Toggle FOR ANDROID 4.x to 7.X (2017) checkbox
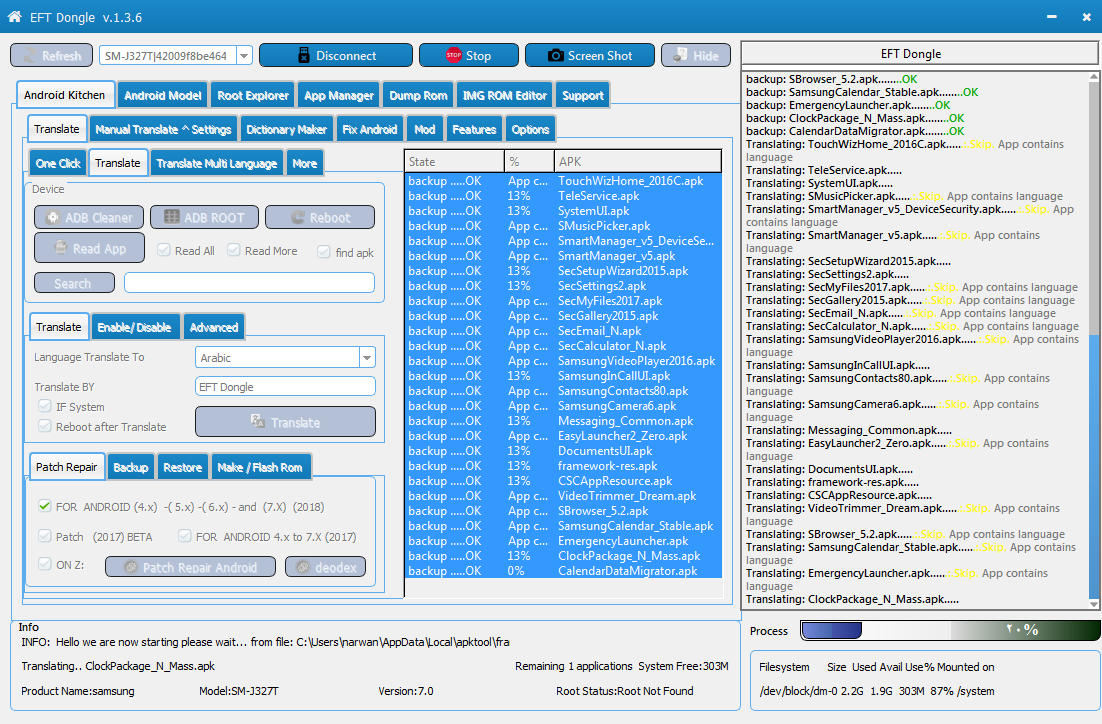1102x724 pixels. pos(185,536)
